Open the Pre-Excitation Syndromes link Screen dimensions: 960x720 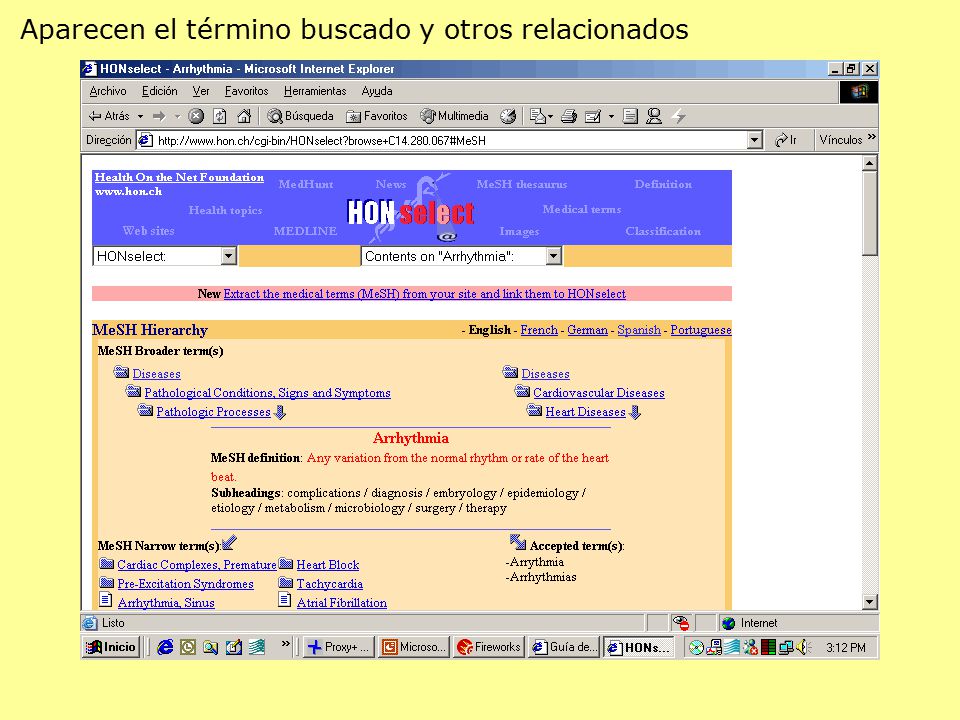coord(186,584)
